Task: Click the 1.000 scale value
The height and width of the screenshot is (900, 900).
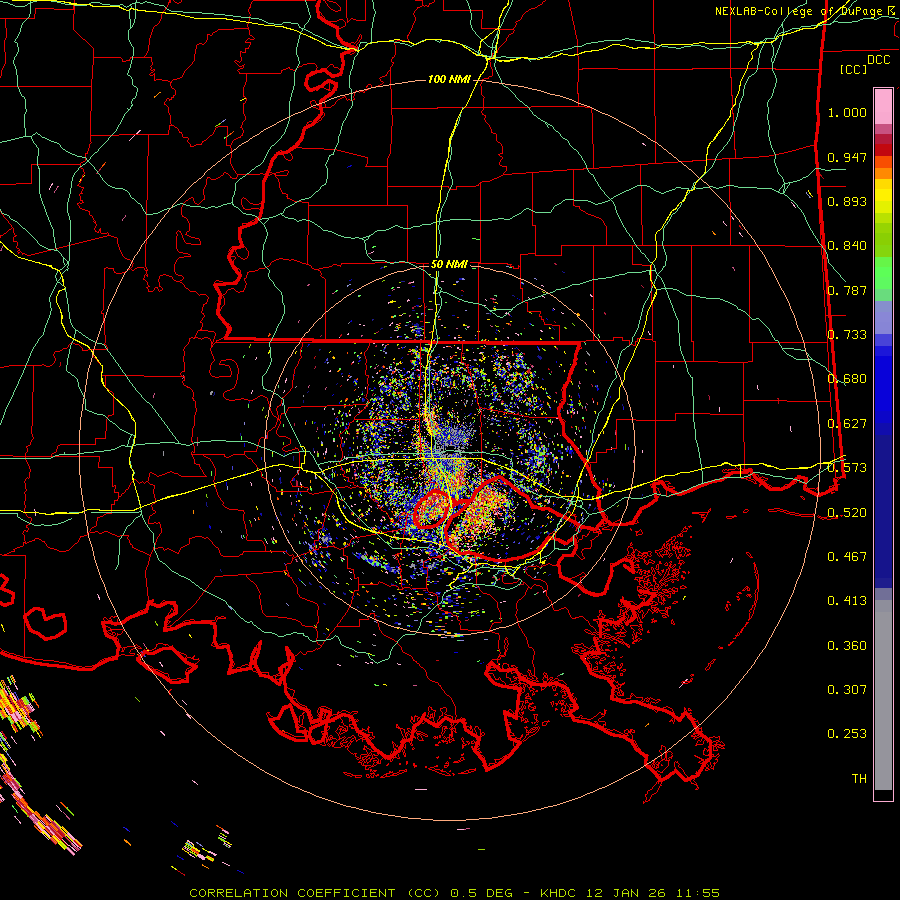Action: (x=847, y=113)
